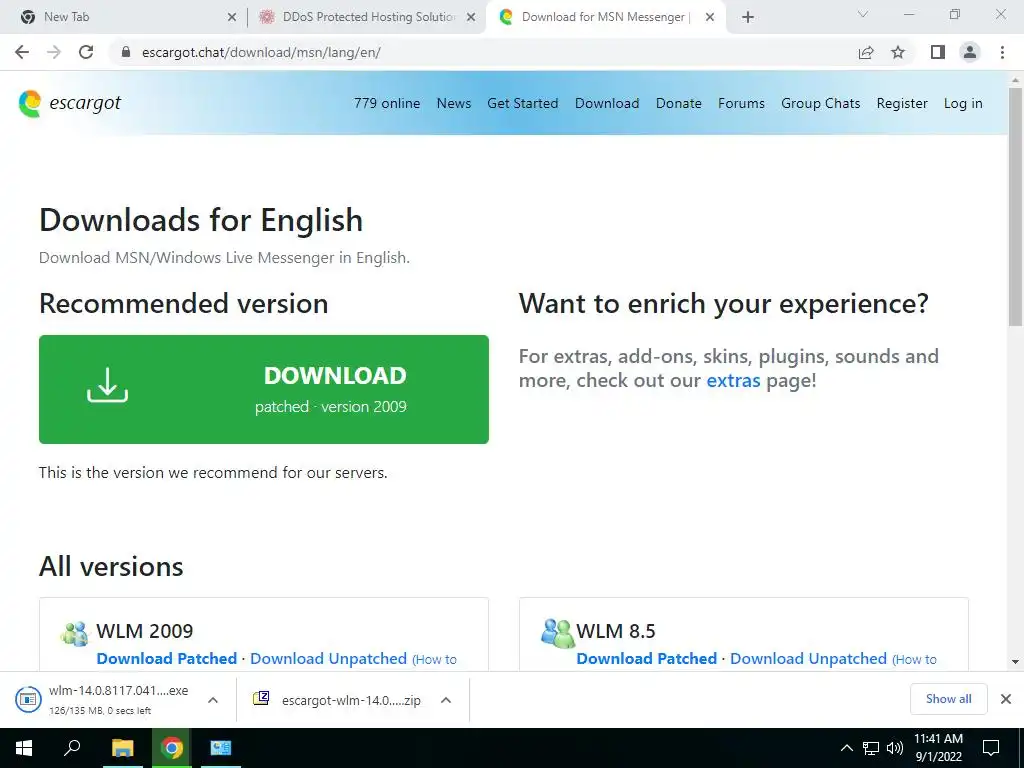Open the Chrome profile avatar

[970, 52]
